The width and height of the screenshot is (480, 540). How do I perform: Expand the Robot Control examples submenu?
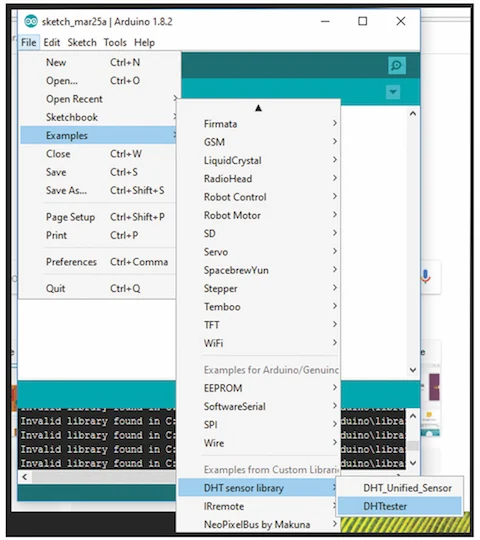259,197
